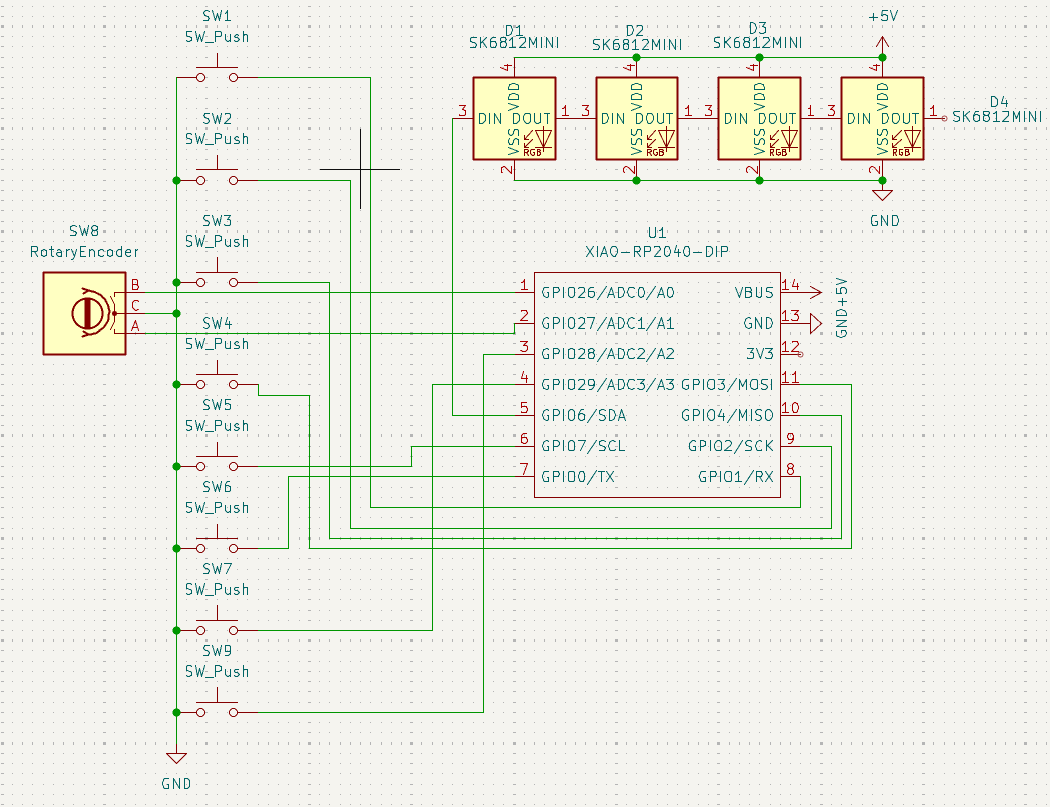Click encoder pin B label

click(135, 285)
